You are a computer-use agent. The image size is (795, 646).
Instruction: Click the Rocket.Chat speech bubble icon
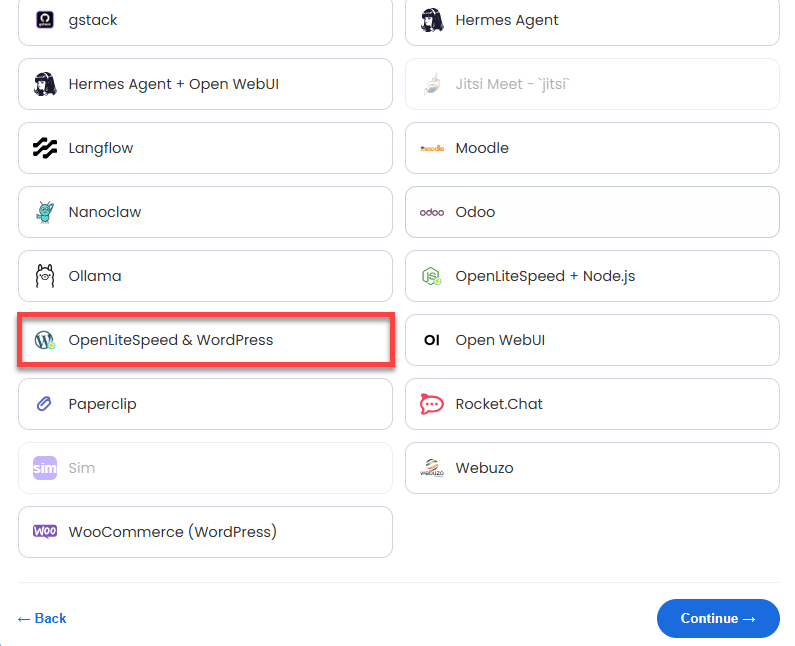(x=432, y=404)
